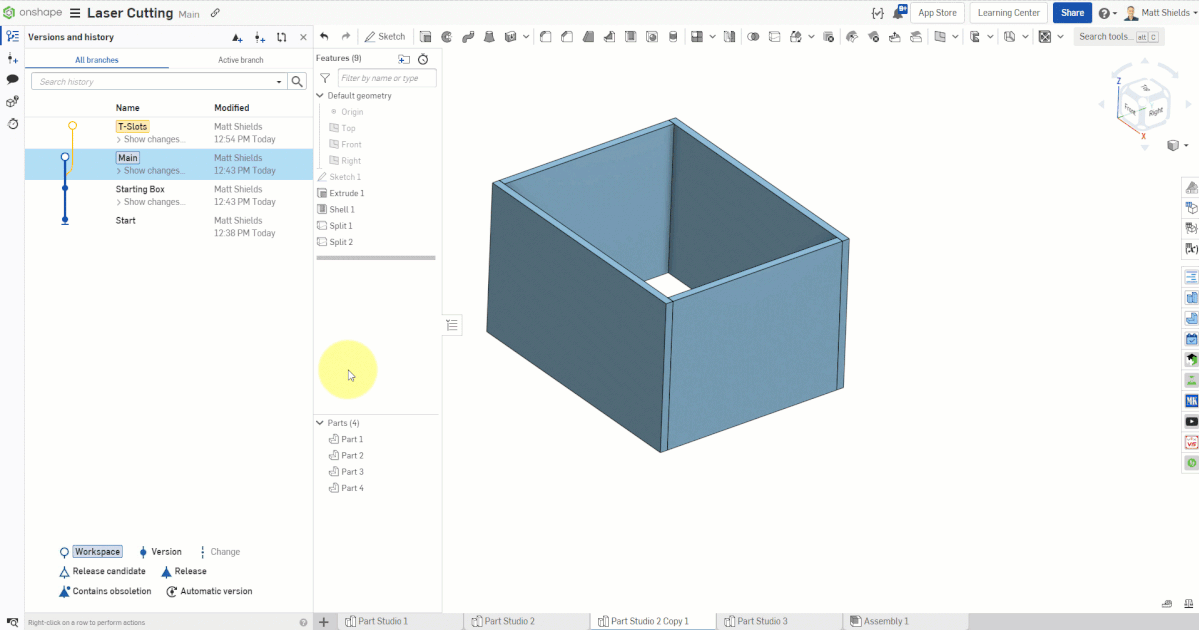
Task: Click the Sketch tool button
Action: point(384,37)
